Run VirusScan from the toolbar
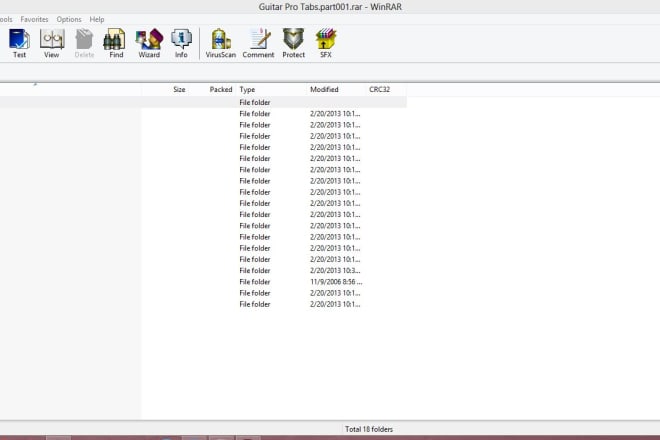This screenshot has height=440, width=660. click(x=221, y=43)
